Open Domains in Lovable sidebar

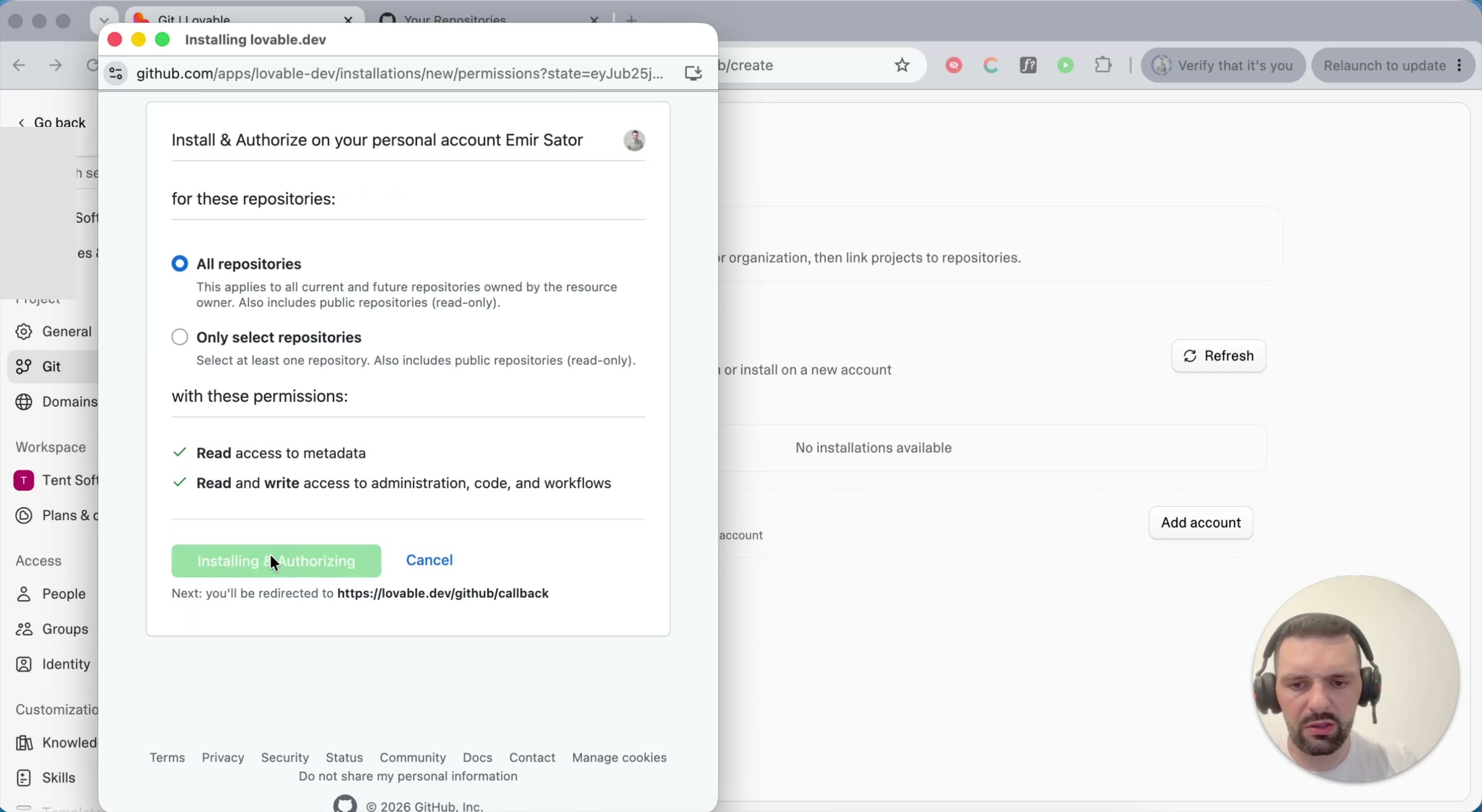(54, 401)
